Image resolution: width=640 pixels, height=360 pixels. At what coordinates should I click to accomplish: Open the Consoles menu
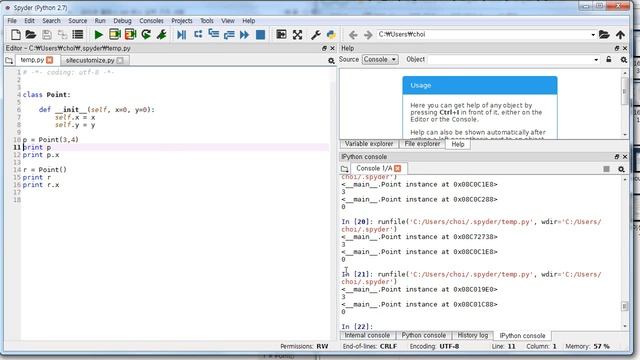click(151, 20)
